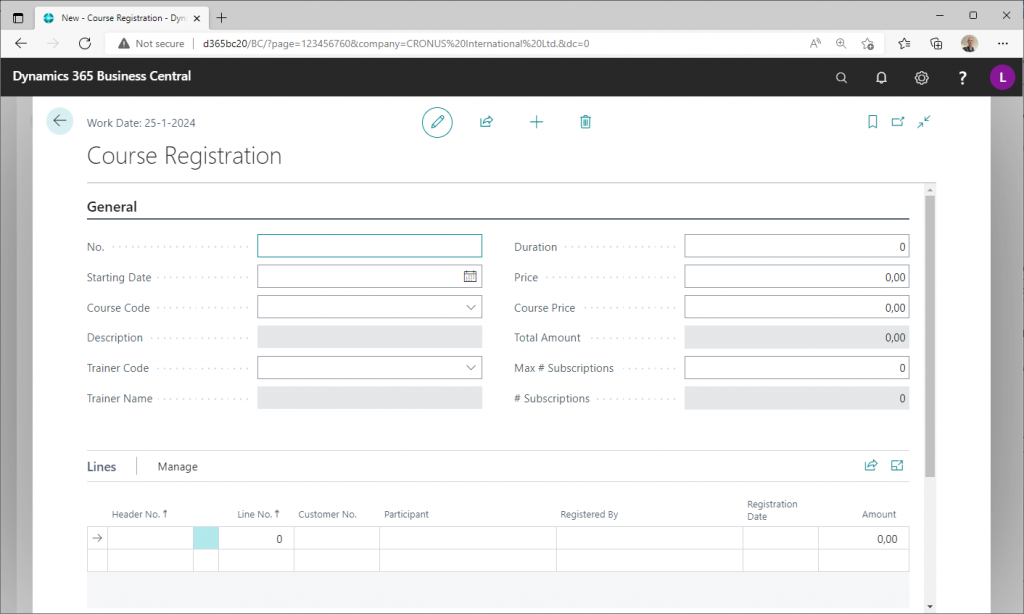Click the Participant column header
This screenshot has height=614, width=1024.
point(406,514)
